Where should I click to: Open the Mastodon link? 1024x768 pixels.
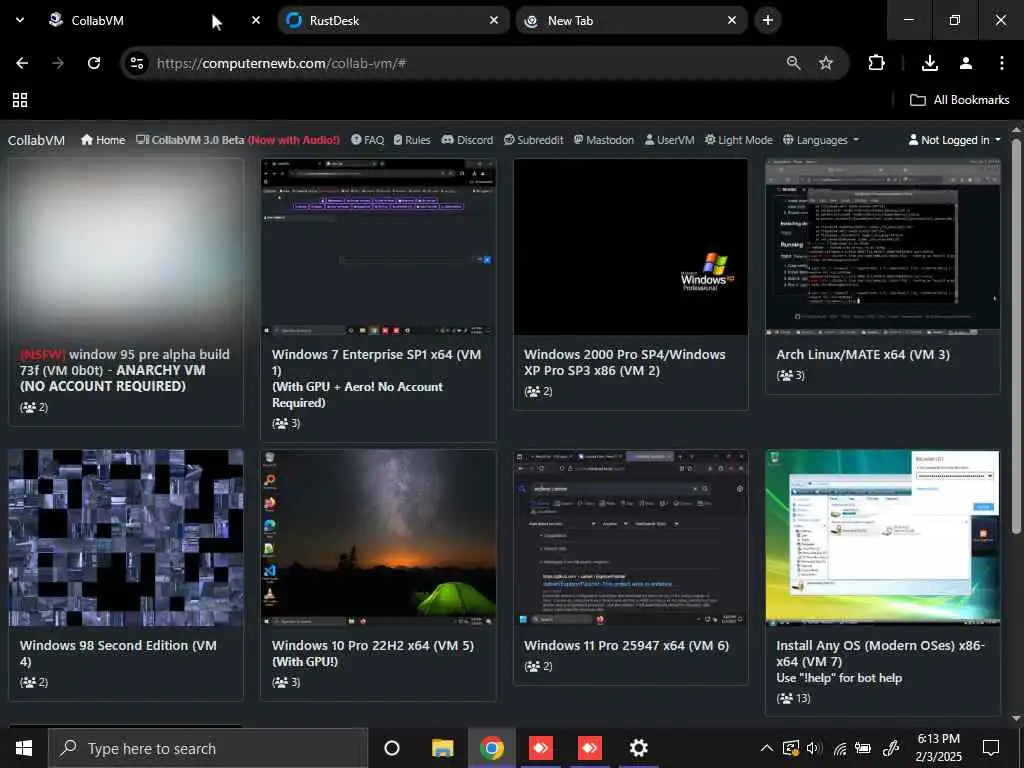coord(604,140)
